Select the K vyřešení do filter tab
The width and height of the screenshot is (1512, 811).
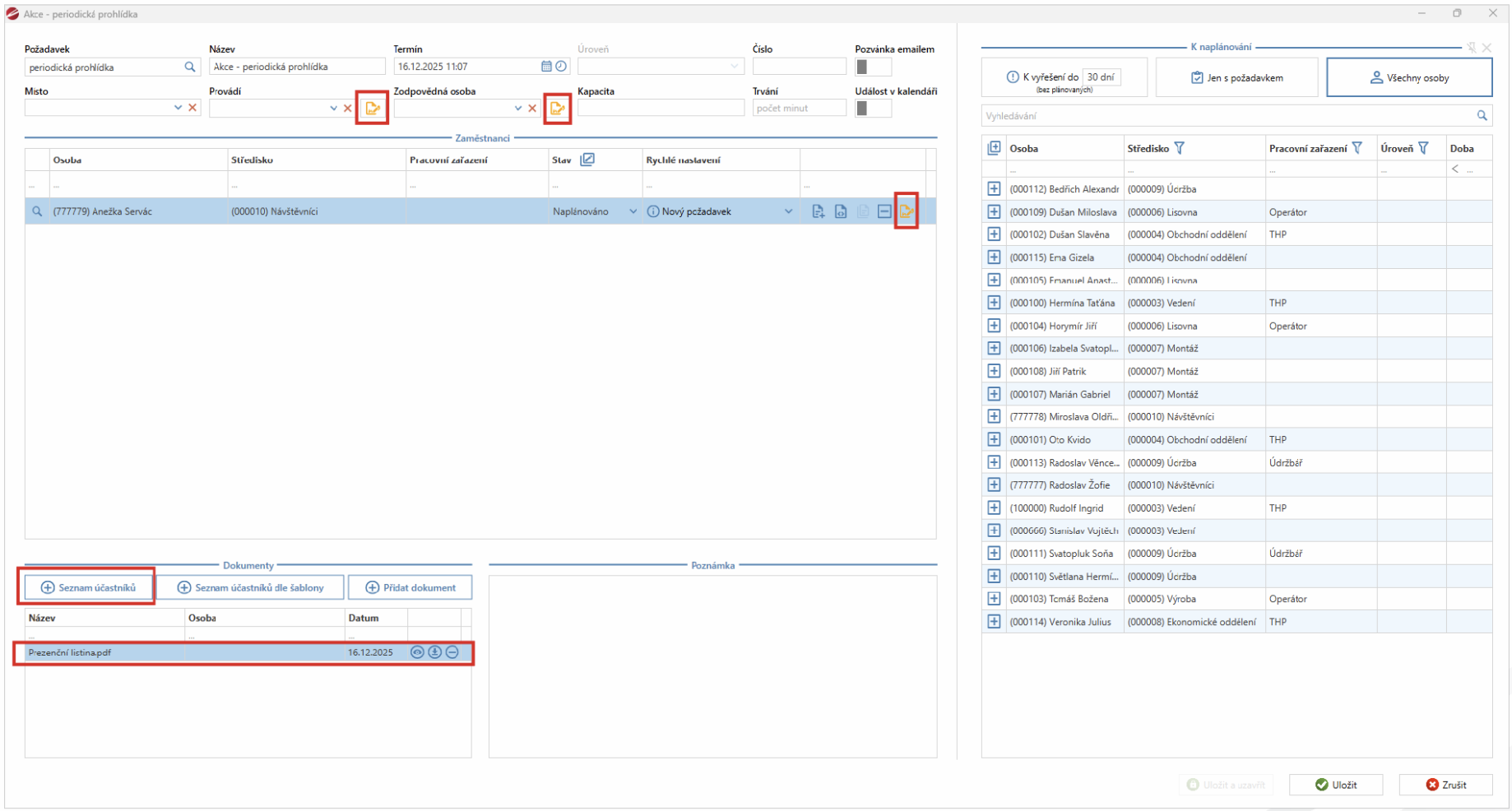click(x=1064, y=77)
